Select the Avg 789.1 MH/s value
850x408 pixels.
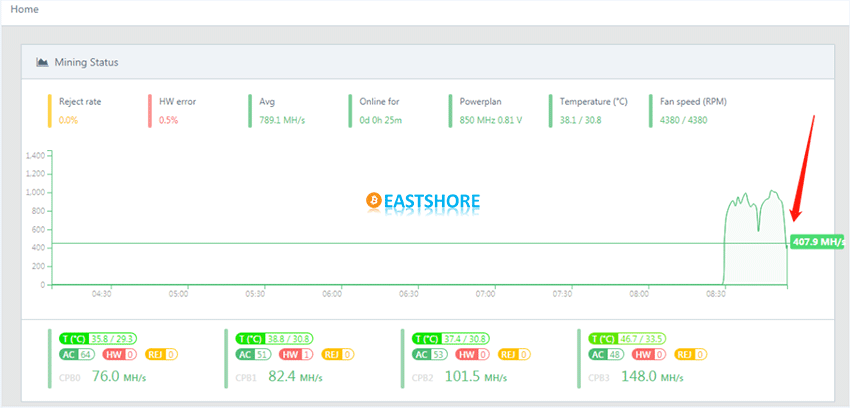282,120
